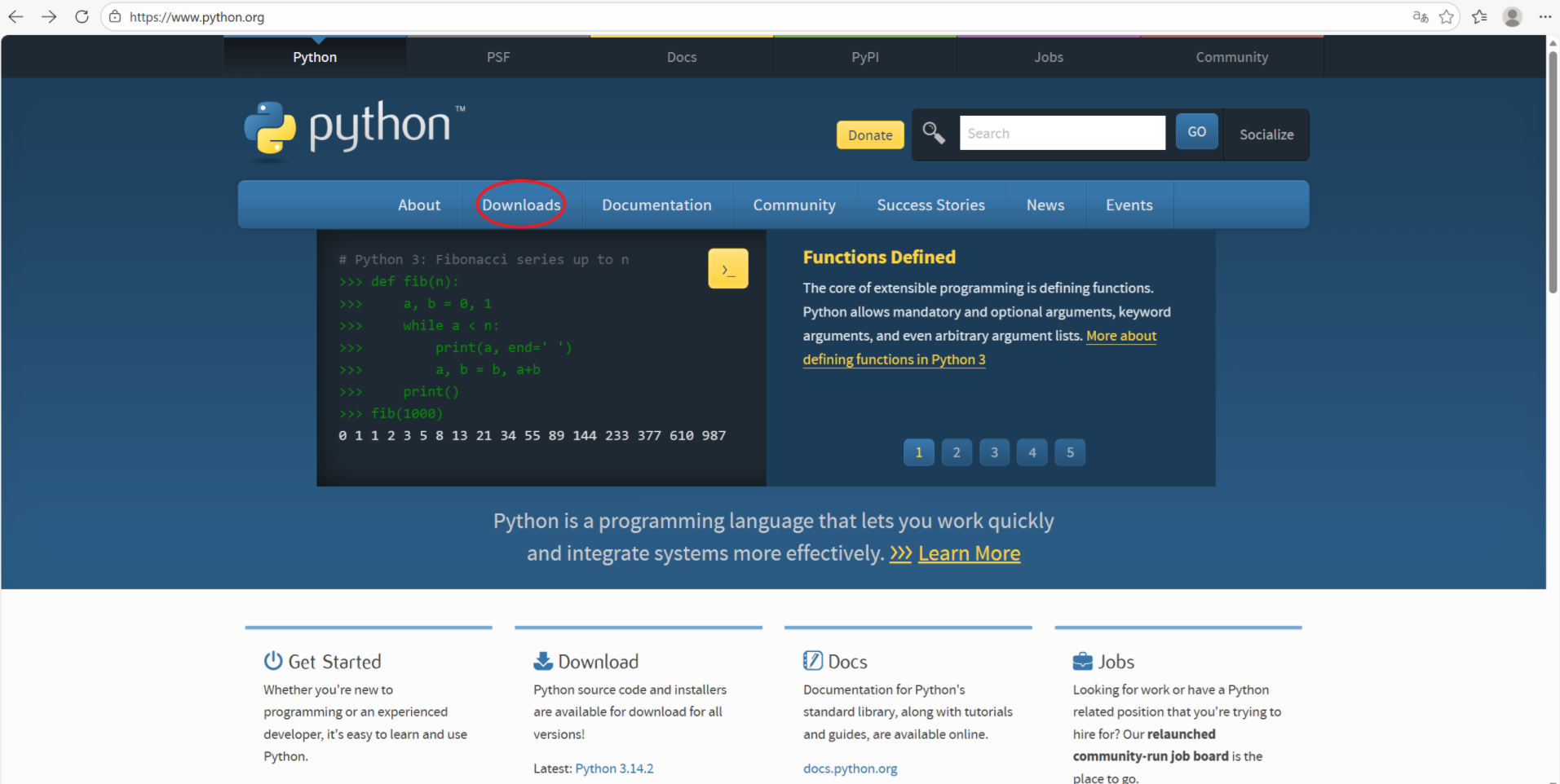Image resolution: width=1560 pixels, height=784 pixels.
Task: Show slide 4 of the code carousel
Action: [x=1032, y=452]
